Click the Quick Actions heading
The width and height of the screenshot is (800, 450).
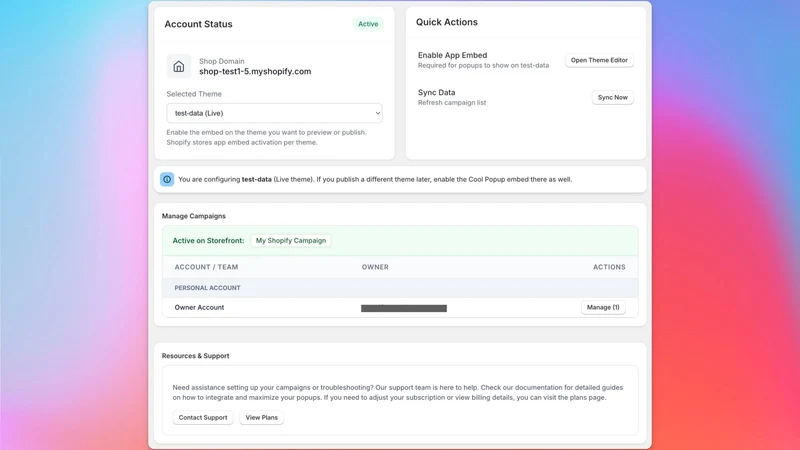446,22
